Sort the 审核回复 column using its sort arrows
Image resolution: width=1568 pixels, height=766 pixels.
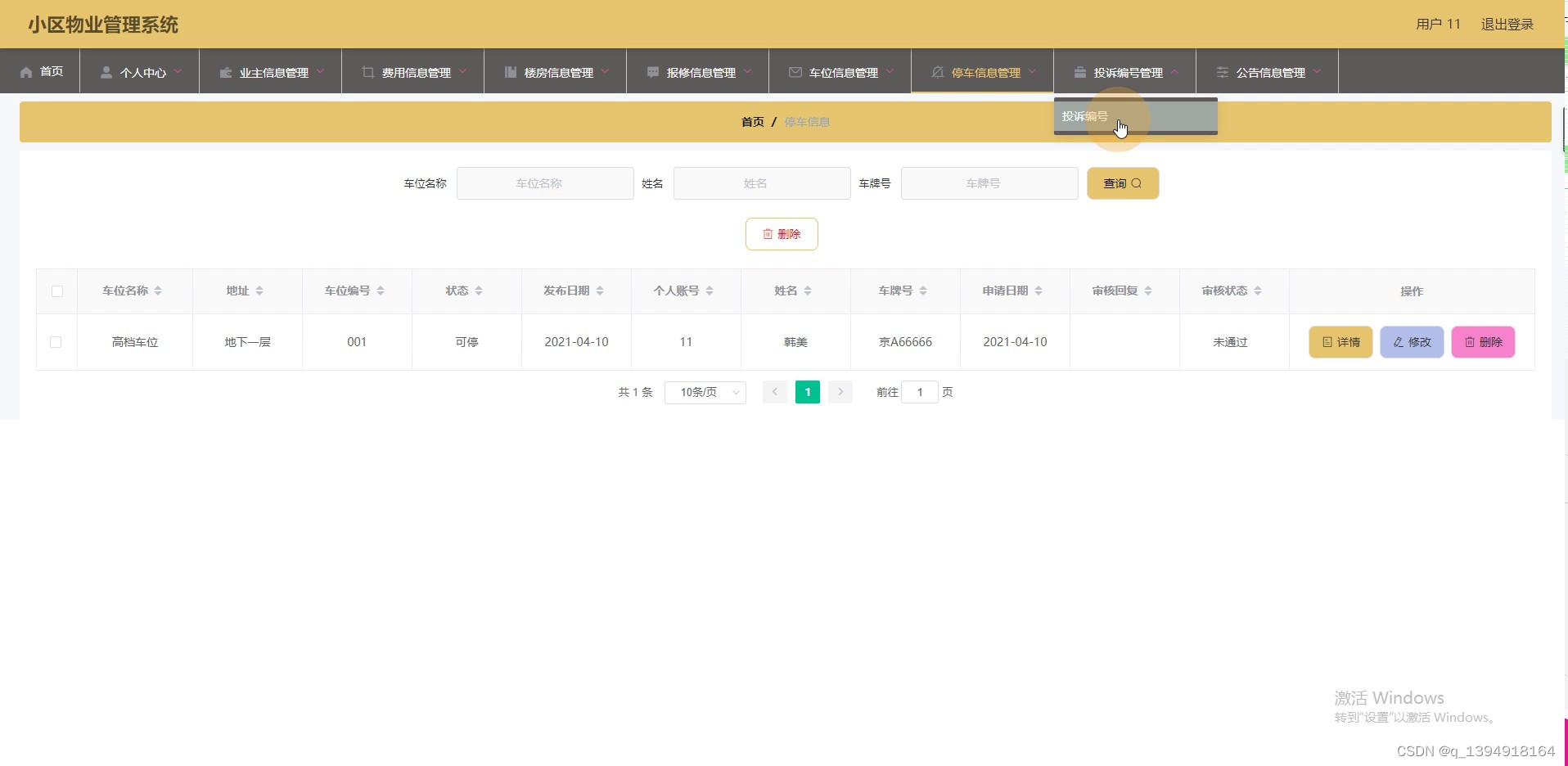click(x=1148, y=291)
